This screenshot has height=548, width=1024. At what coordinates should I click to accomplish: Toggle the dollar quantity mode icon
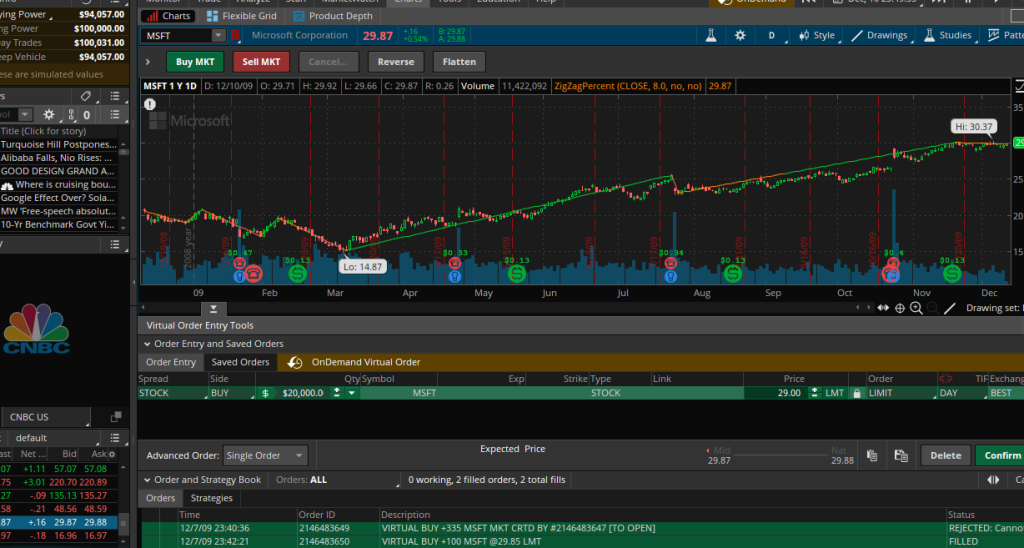(265, 393)
